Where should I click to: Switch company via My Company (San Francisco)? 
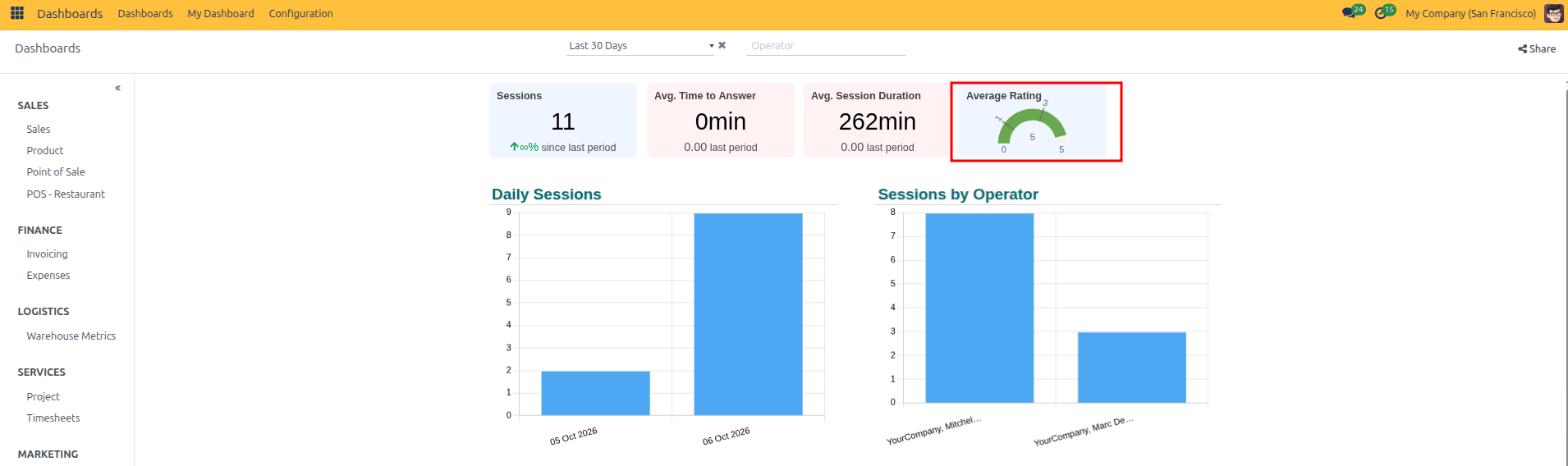(x=1470, y=13)
